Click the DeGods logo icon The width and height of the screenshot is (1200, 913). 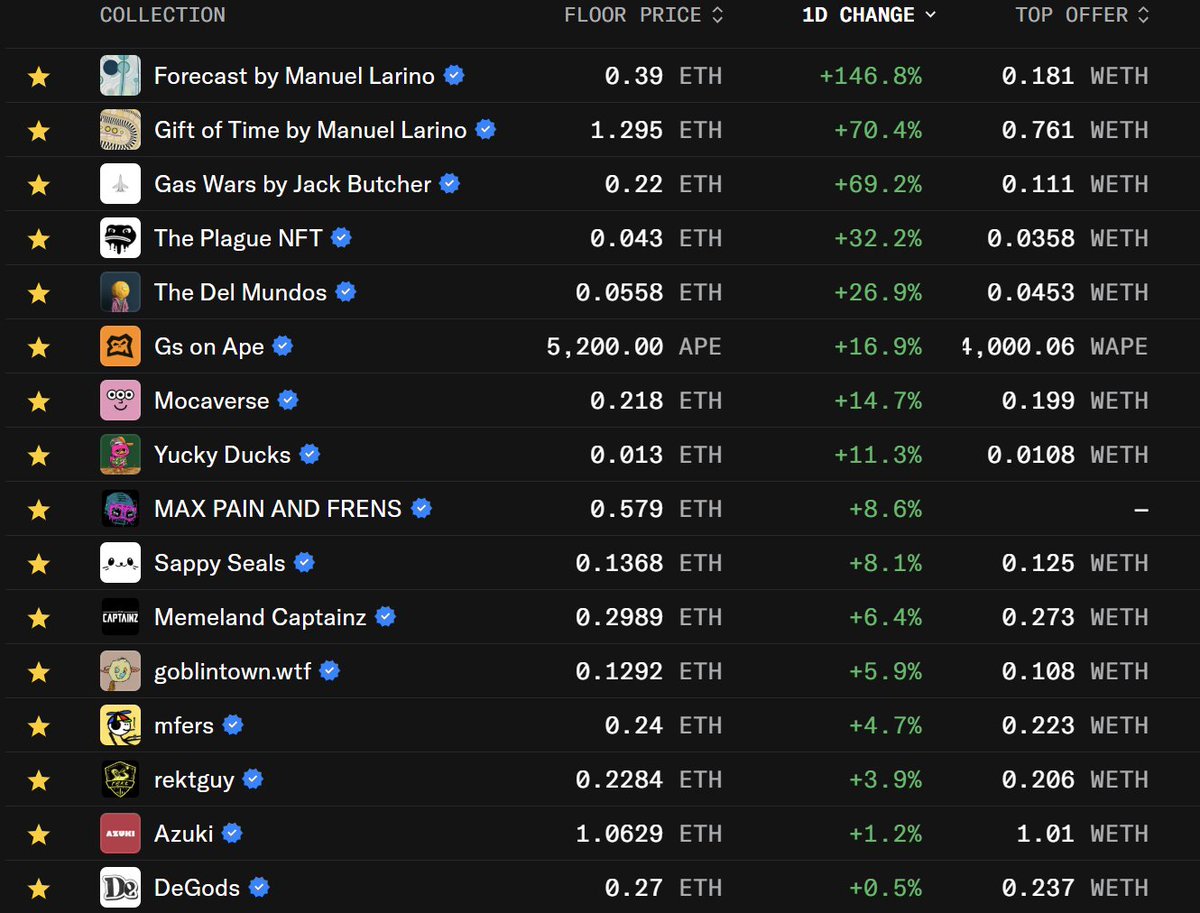point(120,887)
